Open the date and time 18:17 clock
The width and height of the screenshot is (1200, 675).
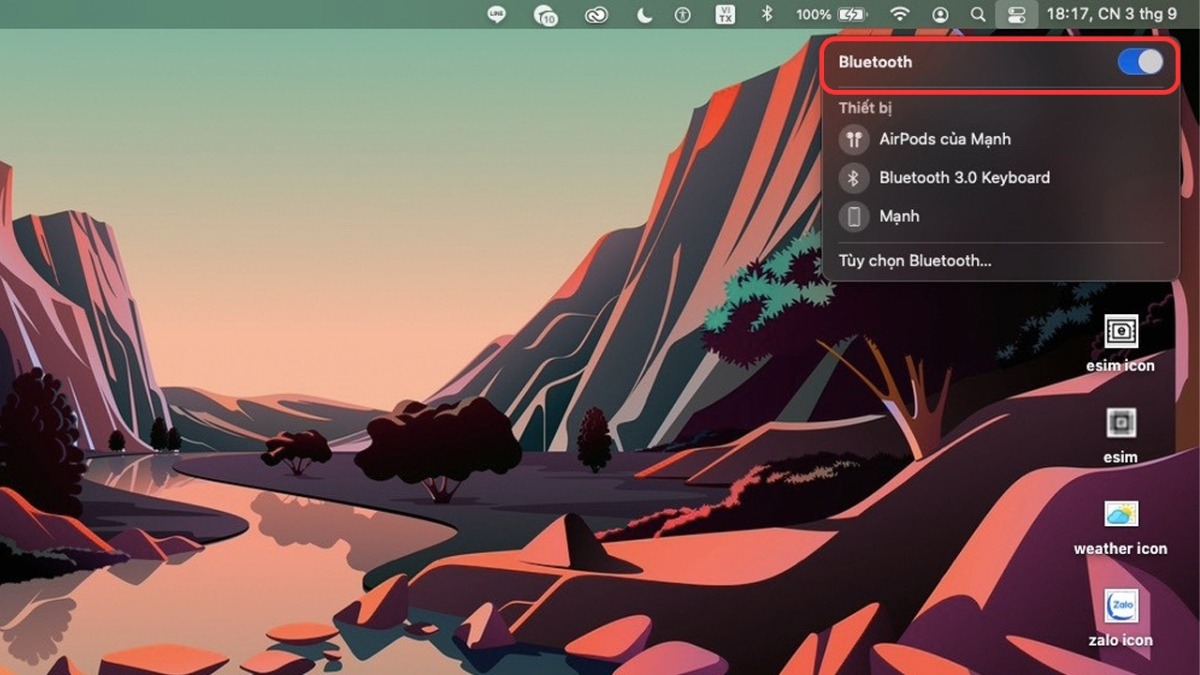coord(1111,14)
